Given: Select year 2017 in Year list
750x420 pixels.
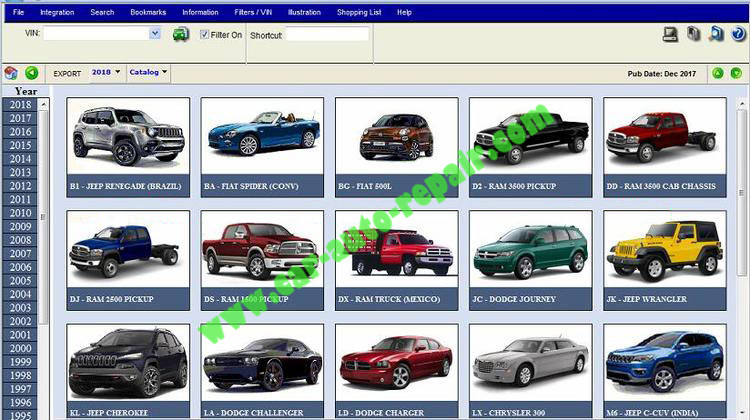Looking at the screenshot, I should coord(20,118).
